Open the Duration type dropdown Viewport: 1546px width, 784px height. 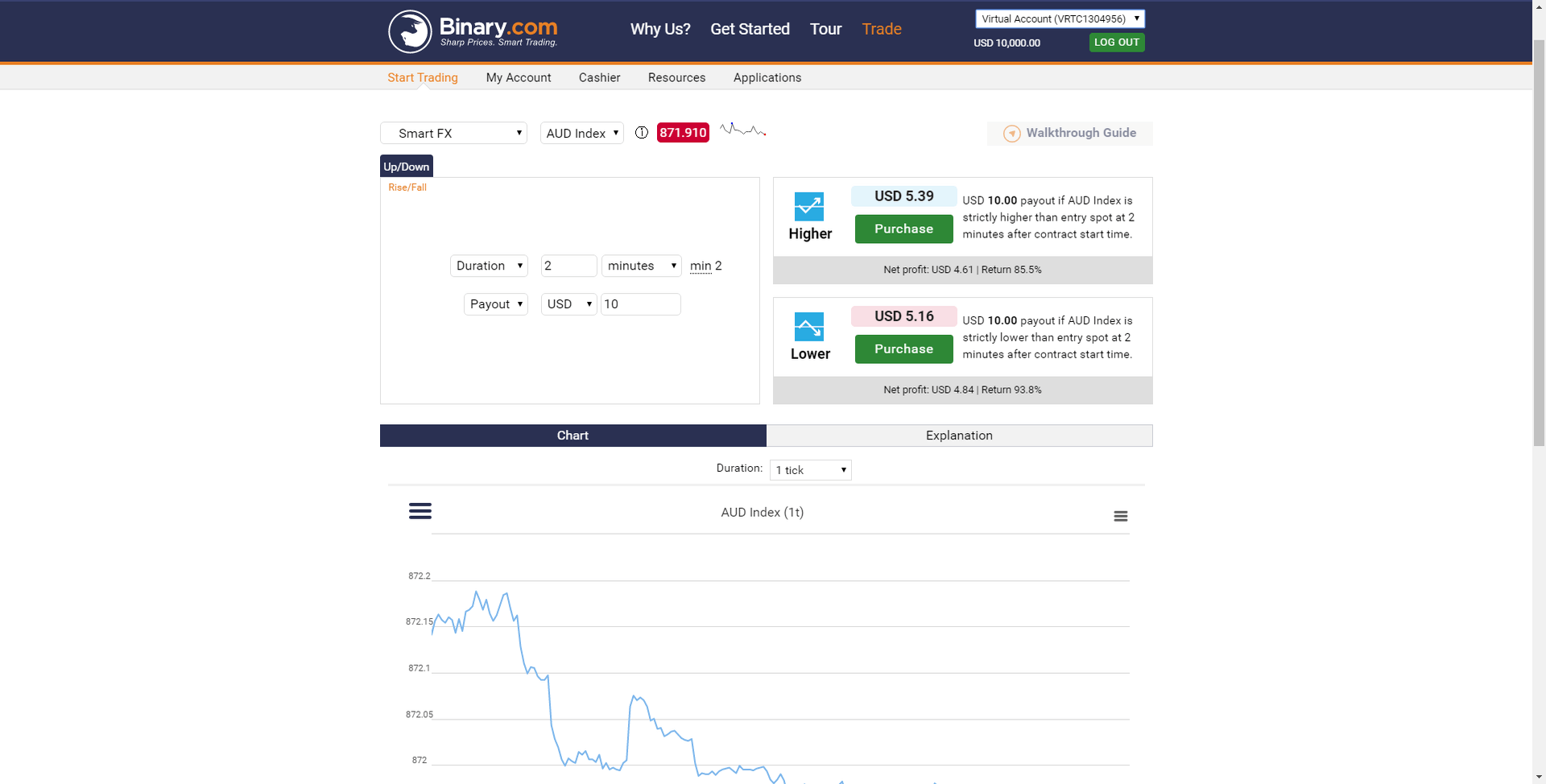click(489, 266)
